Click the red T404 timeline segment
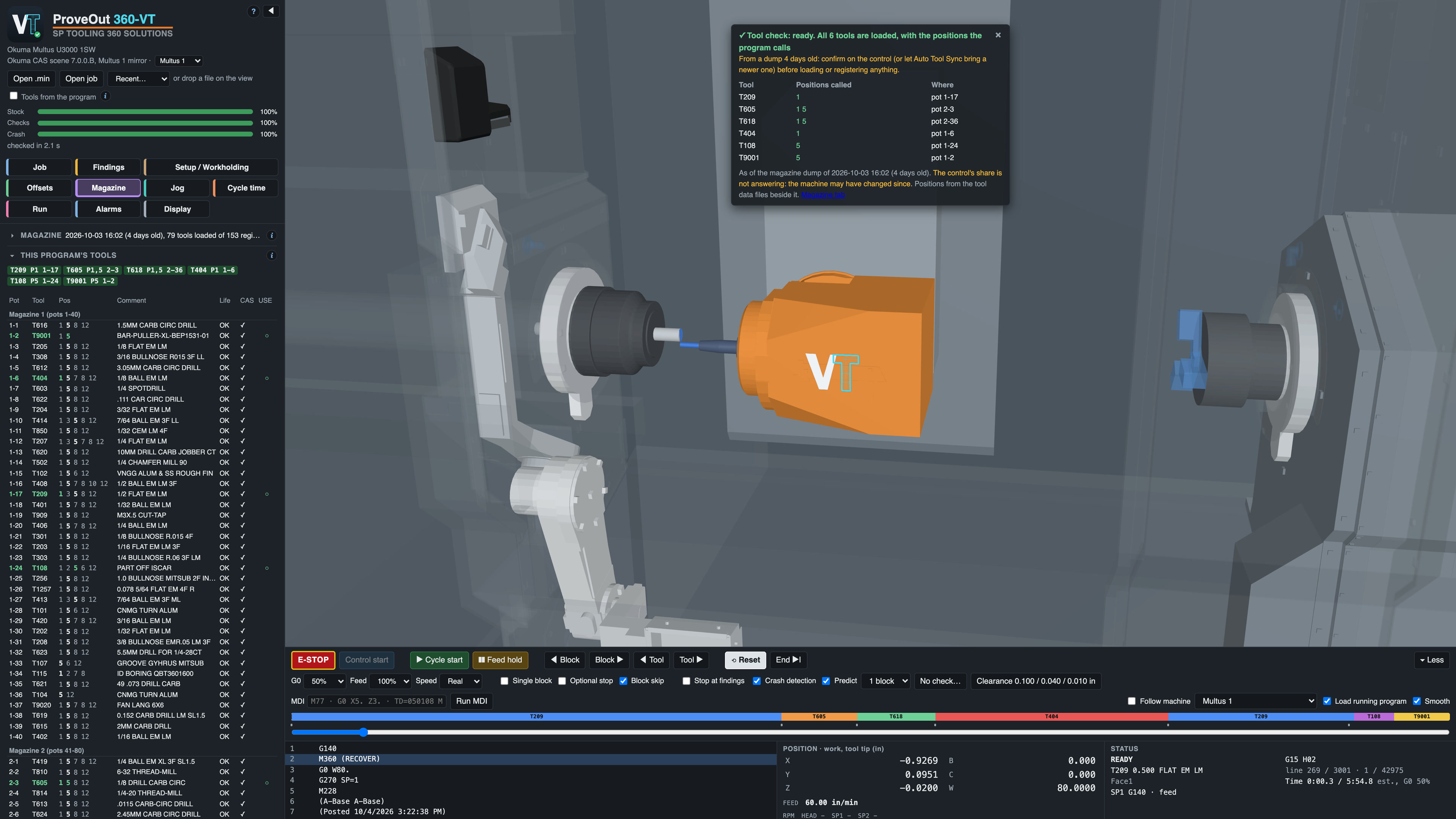 pyautogui.click(x=1051, y=716)
